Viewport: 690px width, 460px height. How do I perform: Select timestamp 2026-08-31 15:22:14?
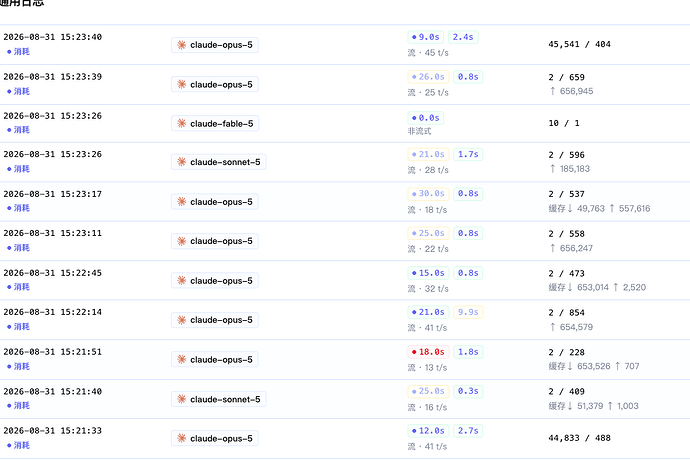click(x=53, y=312)
